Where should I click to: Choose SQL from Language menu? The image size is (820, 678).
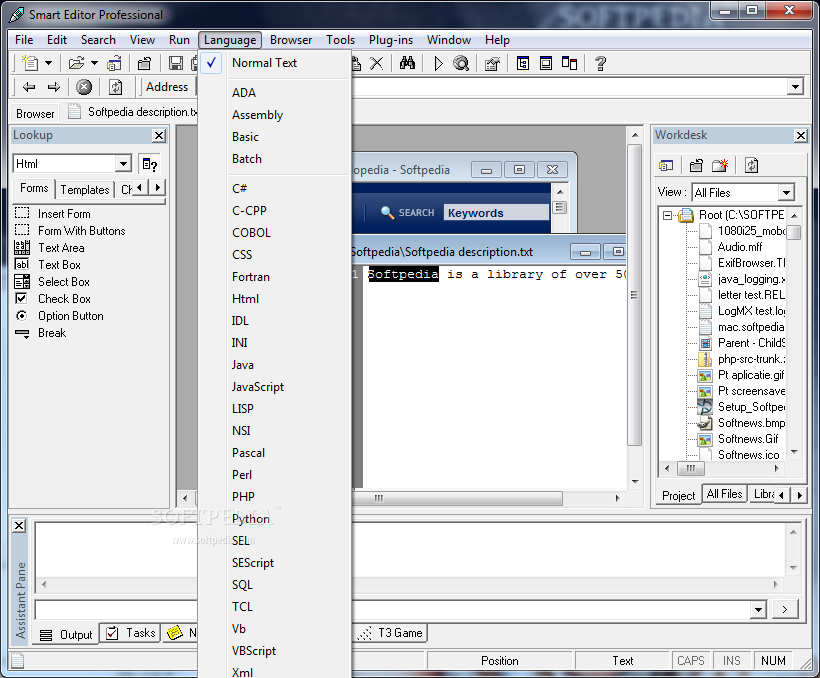(x=274, y=584)
